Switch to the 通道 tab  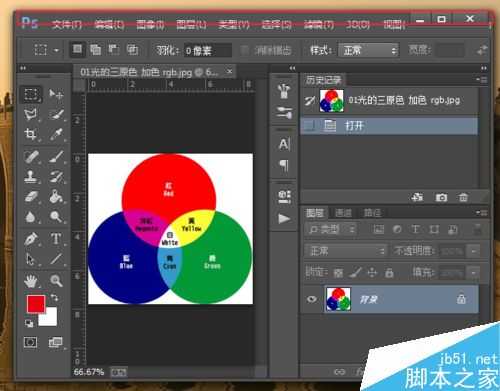point(343,213)
